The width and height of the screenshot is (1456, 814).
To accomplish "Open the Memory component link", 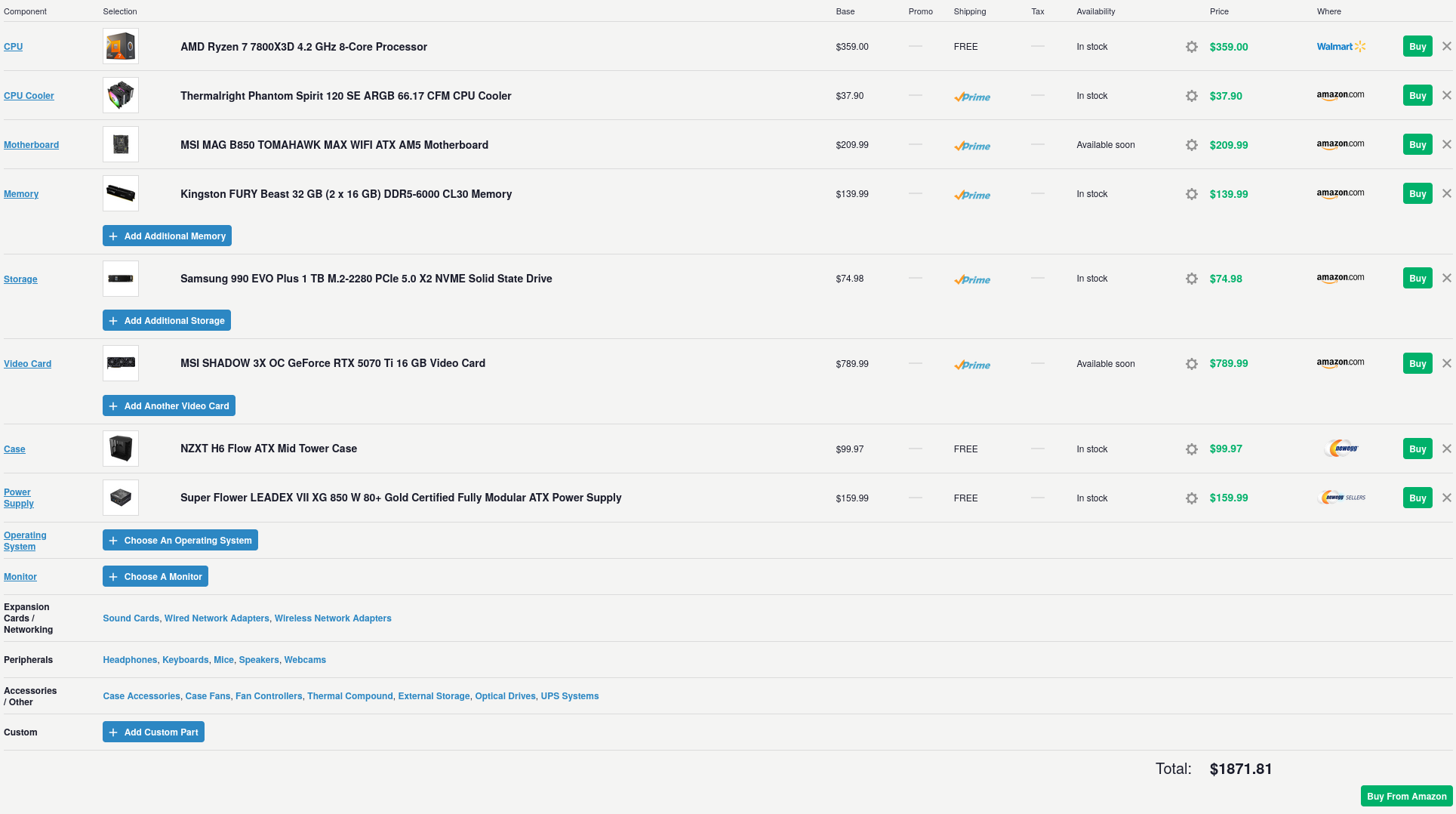I will (21, 194).
